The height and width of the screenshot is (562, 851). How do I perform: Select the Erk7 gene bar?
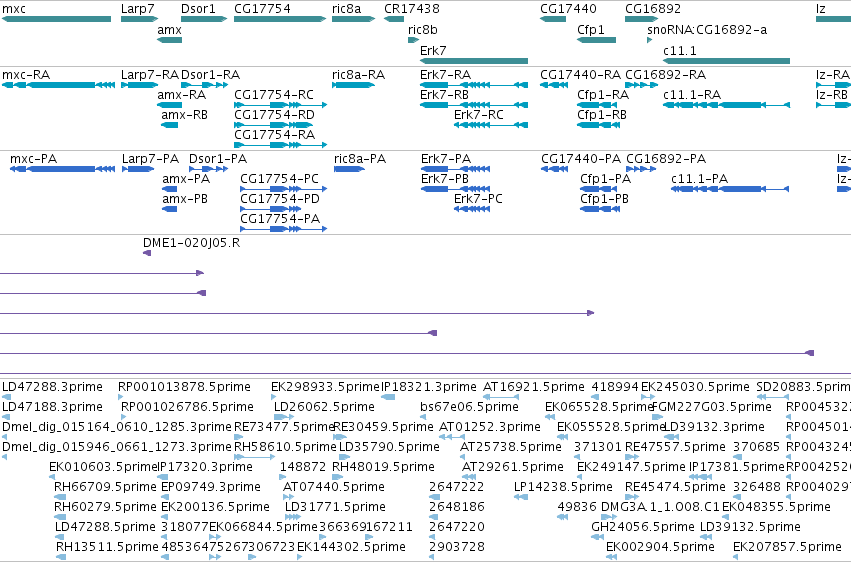click(x=474, y=61)
